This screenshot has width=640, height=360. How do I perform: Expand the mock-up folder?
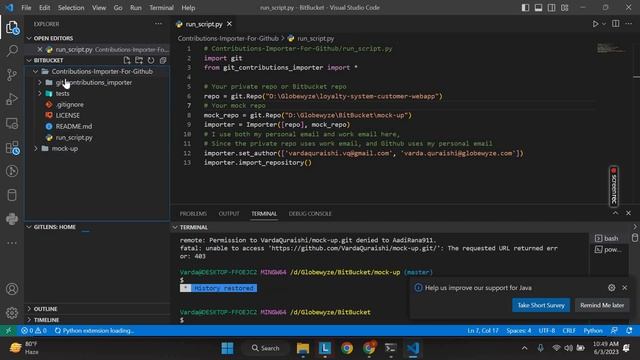click(36, 149)
